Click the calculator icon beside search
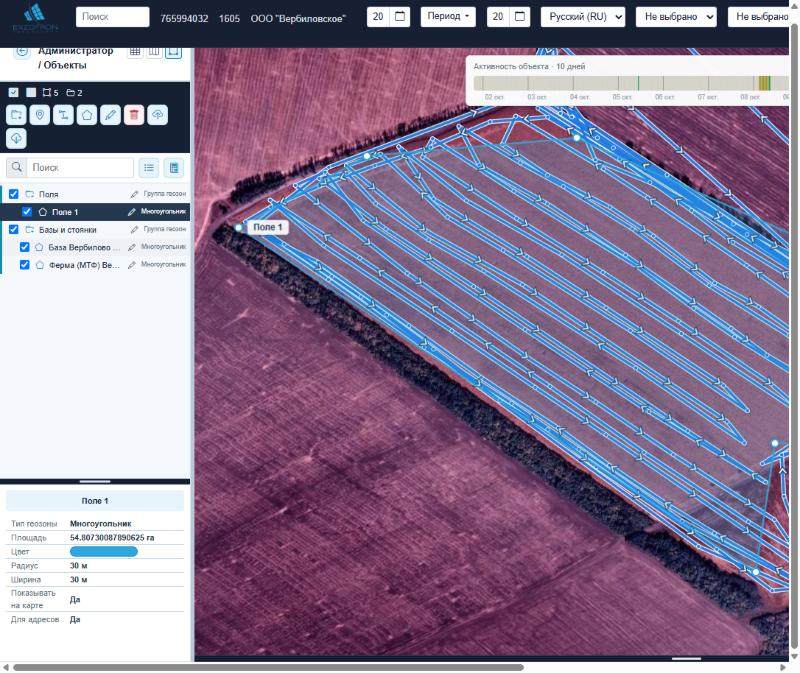 point(174,167)
